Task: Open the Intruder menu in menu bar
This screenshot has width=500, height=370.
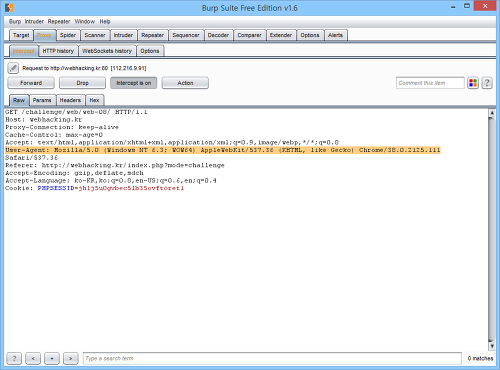Action: tap(34, 21)
